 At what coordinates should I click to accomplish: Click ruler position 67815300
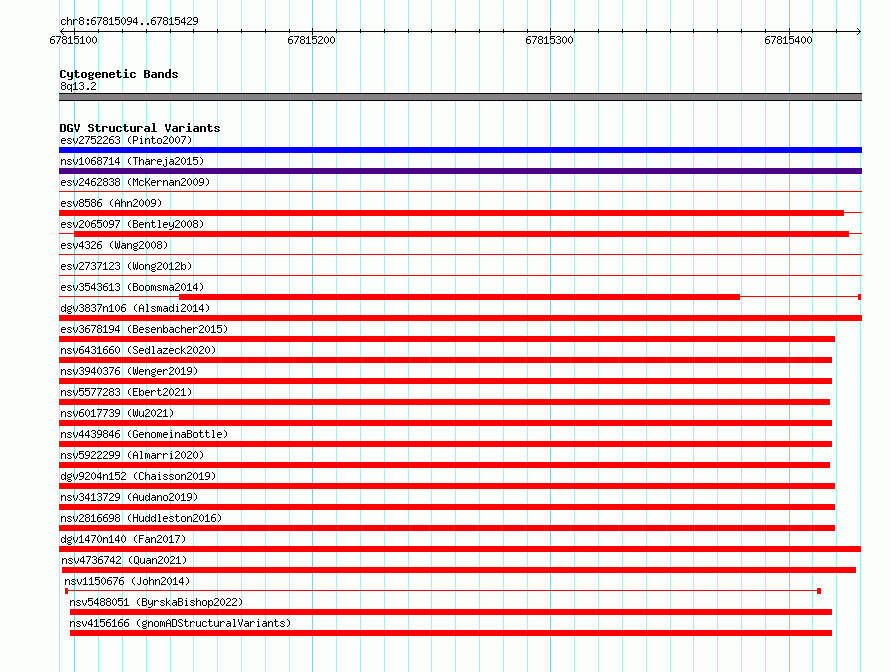coord(549,40)
